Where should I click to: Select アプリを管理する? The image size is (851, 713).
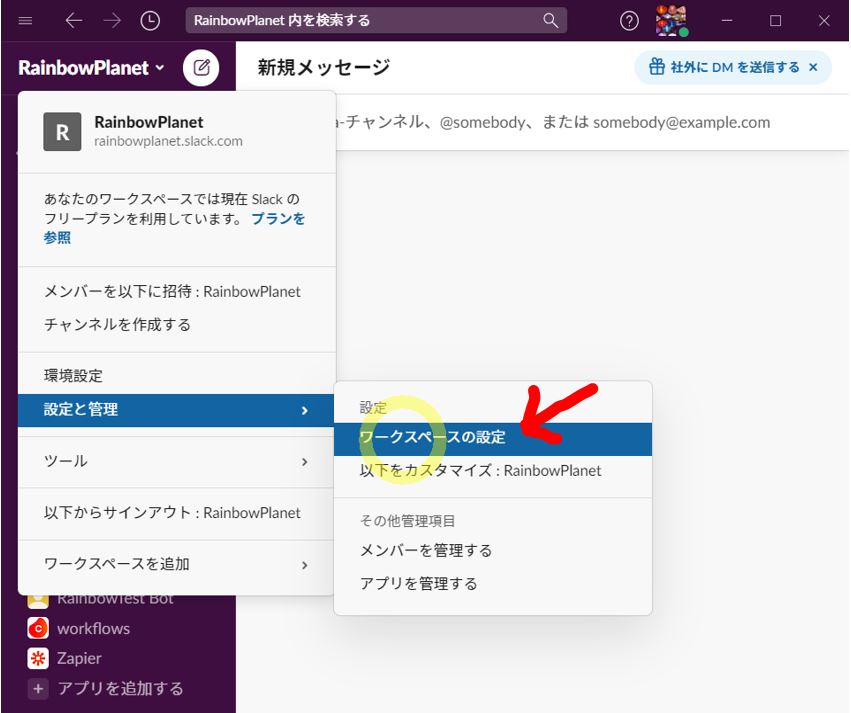coord(493,584)
